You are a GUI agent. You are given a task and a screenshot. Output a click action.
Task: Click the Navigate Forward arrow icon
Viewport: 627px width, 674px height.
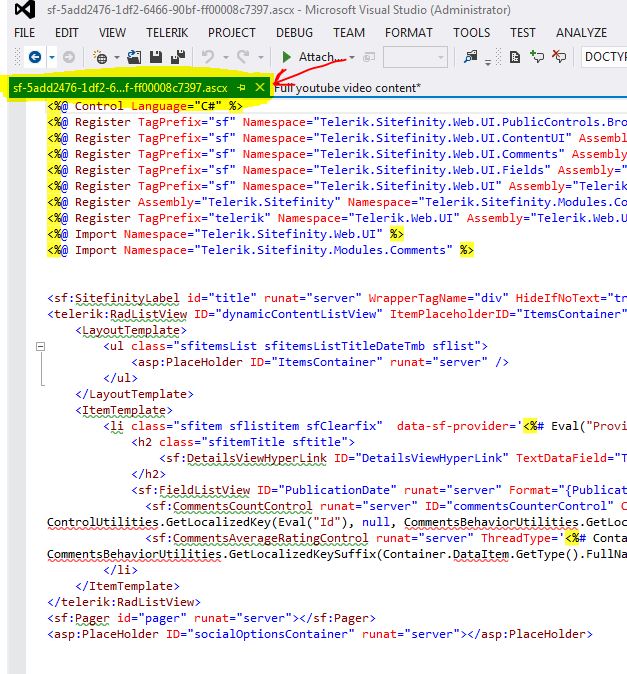tap(69, 57)
